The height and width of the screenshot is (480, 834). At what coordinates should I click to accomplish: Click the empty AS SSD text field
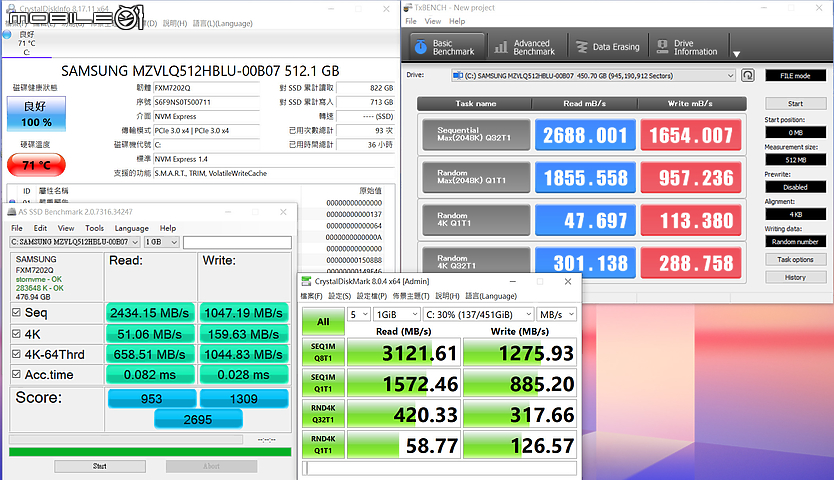pyautogui.click(x=237, y=242)
